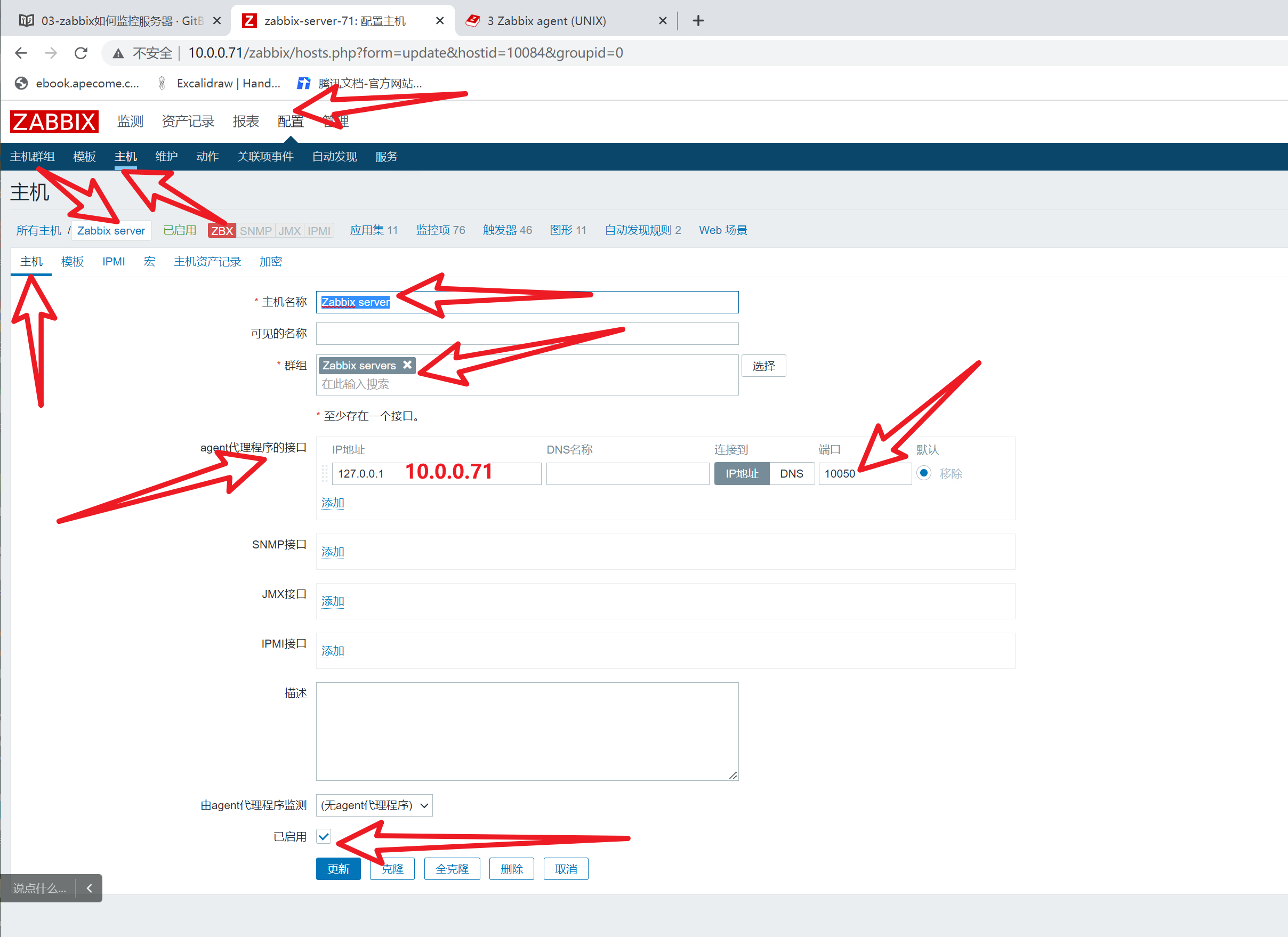Open a new browser tab
The width and height of the screenshot is (1288, 937).
click(x=698, y=21)
